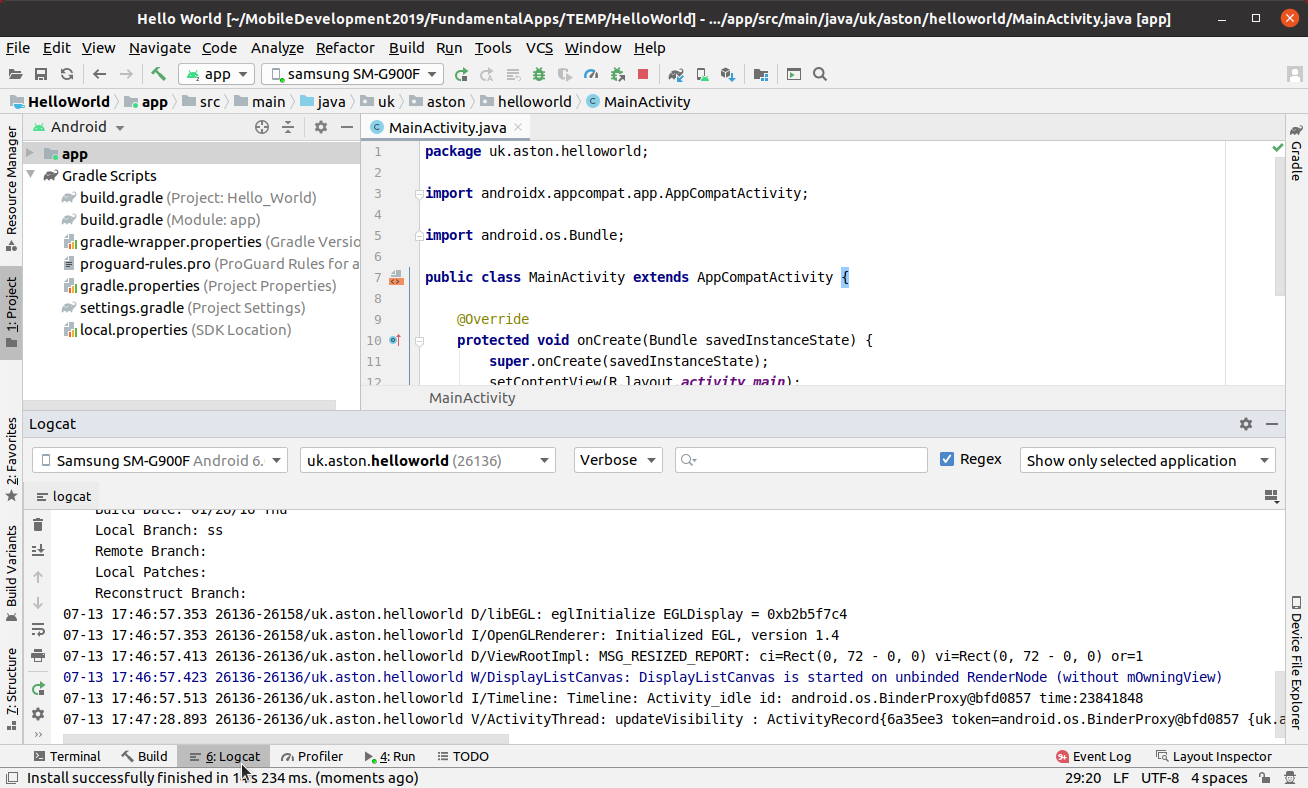Click the logcat search input field

(801, 460)
